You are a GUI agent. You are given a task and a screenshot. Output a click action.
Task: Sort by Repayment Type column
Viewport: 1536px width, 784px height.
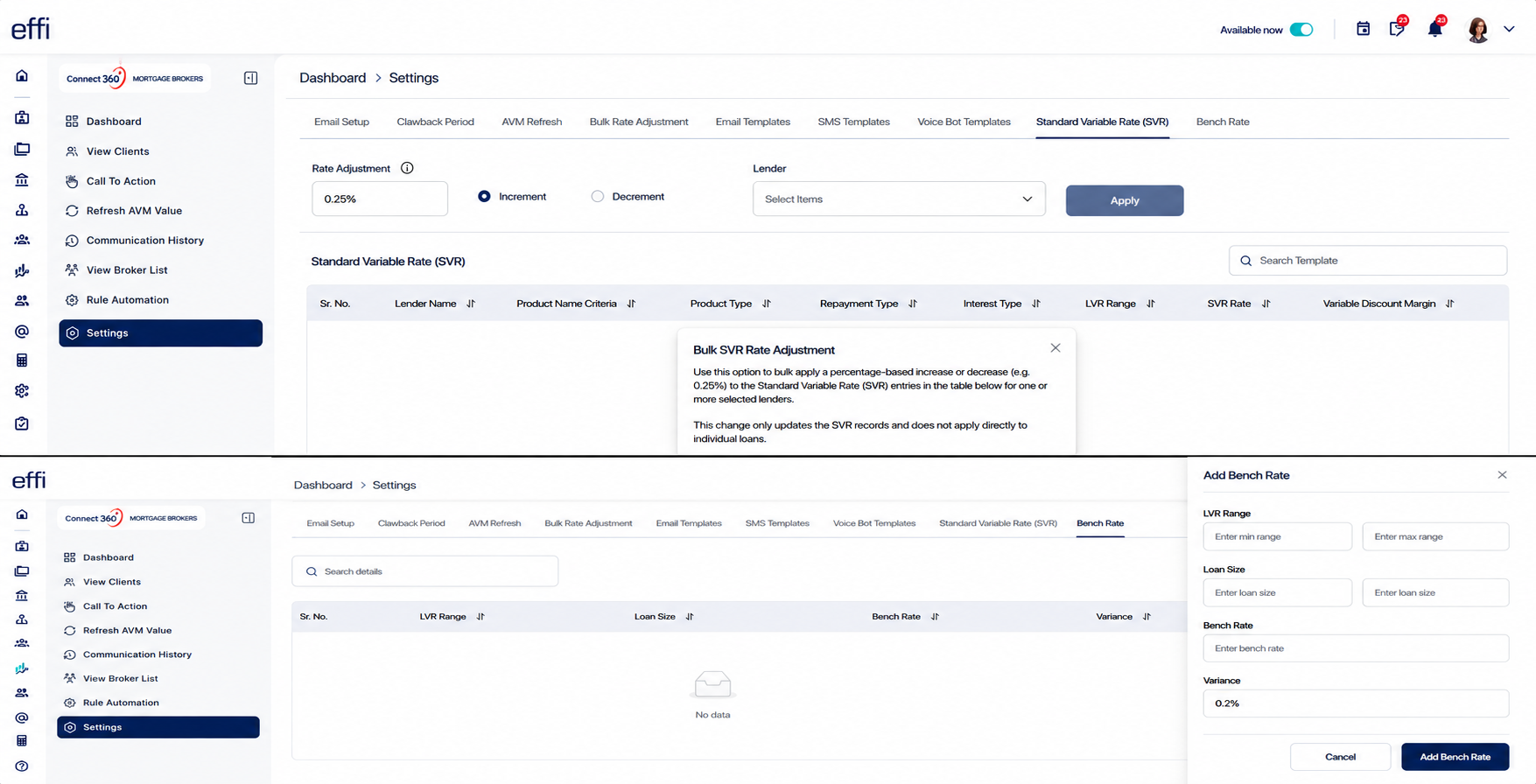(913, 304)
